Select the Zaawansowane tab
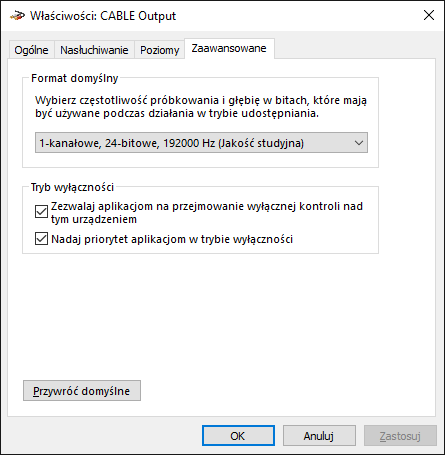Viewport: 445px width, 455px height. click(229, 49)
